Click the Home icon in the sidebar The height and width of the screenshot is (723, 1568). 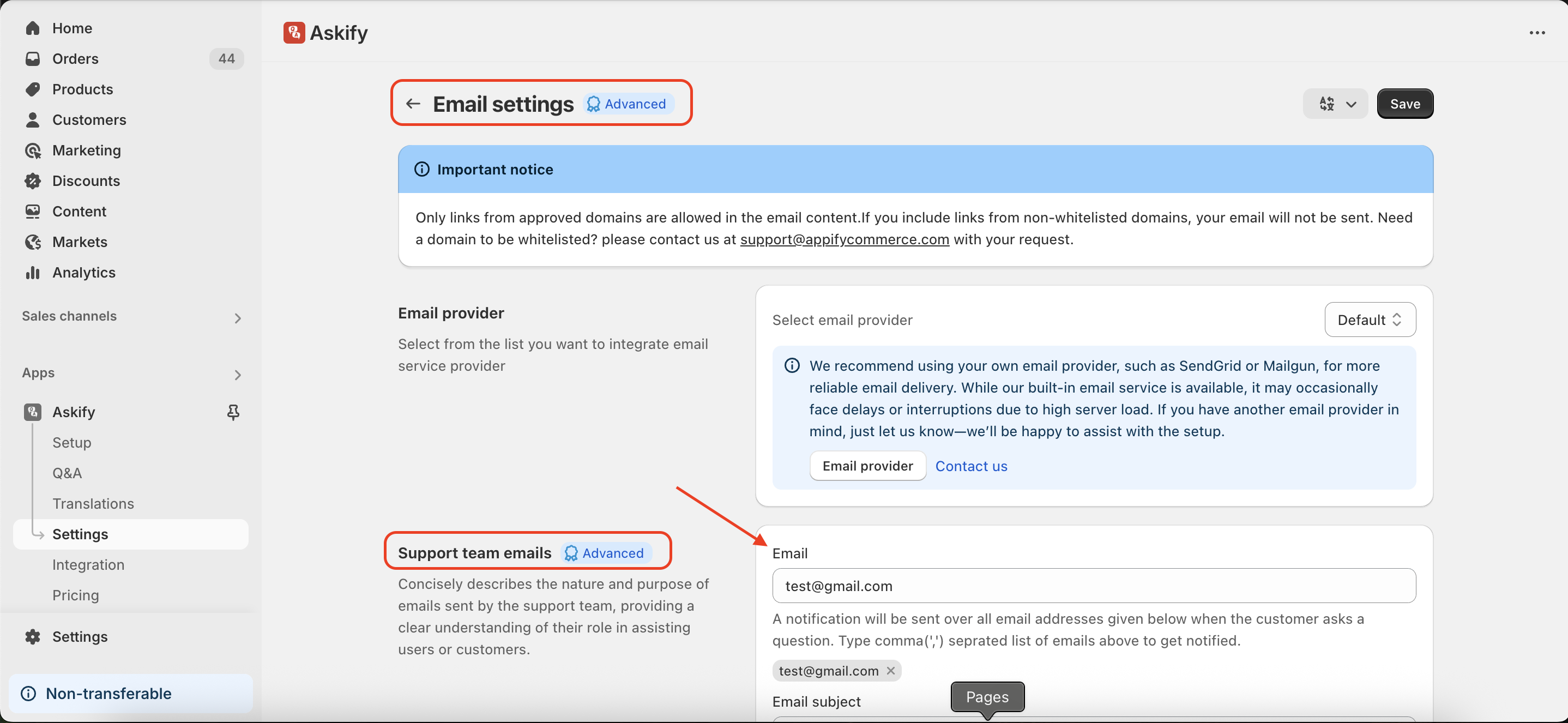33,28
